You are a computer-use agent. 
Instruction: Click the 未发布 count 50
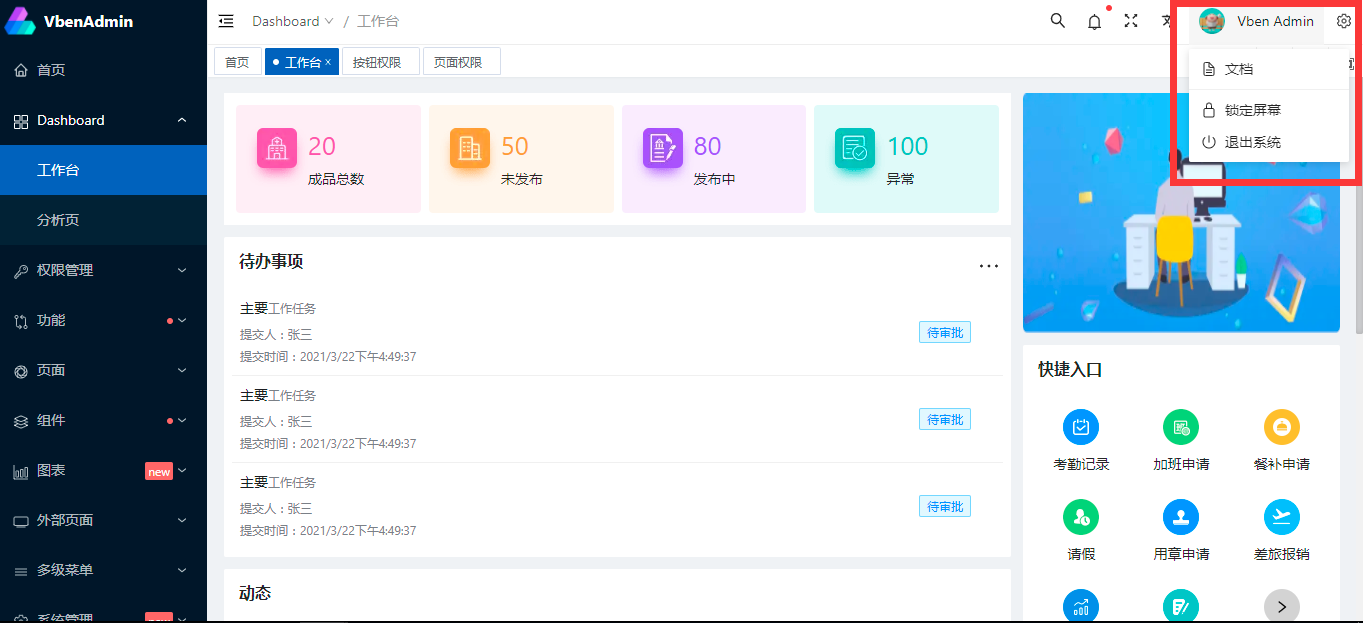(x=514, y=146)
